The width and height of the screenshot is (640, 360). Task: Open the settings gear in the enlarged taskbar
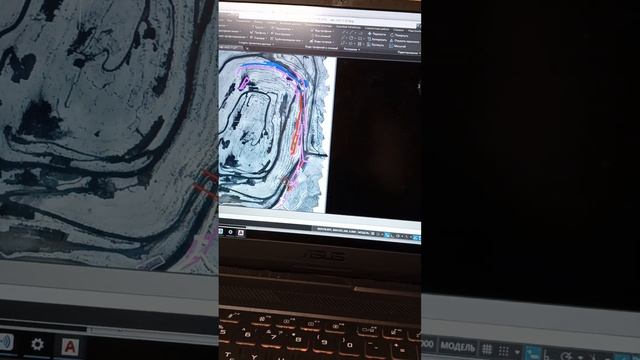tap(37, 345)
